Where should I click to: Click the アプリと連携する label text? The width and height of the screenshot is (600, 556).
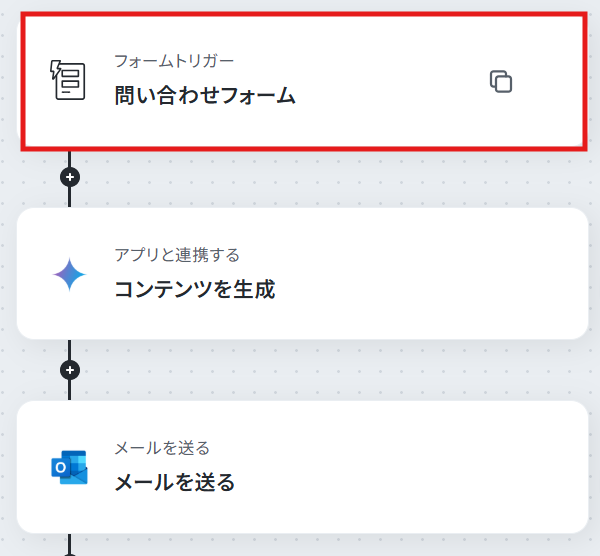(x=177, y=255)
